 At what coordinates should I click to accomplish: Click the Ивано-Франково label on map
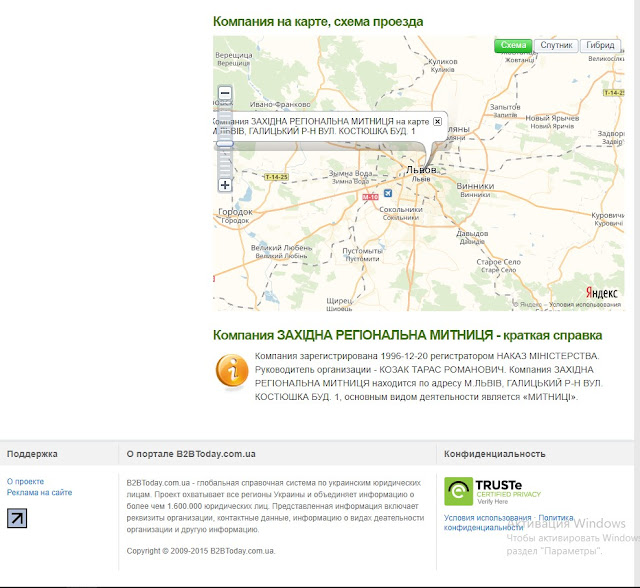tap(280, 104)
